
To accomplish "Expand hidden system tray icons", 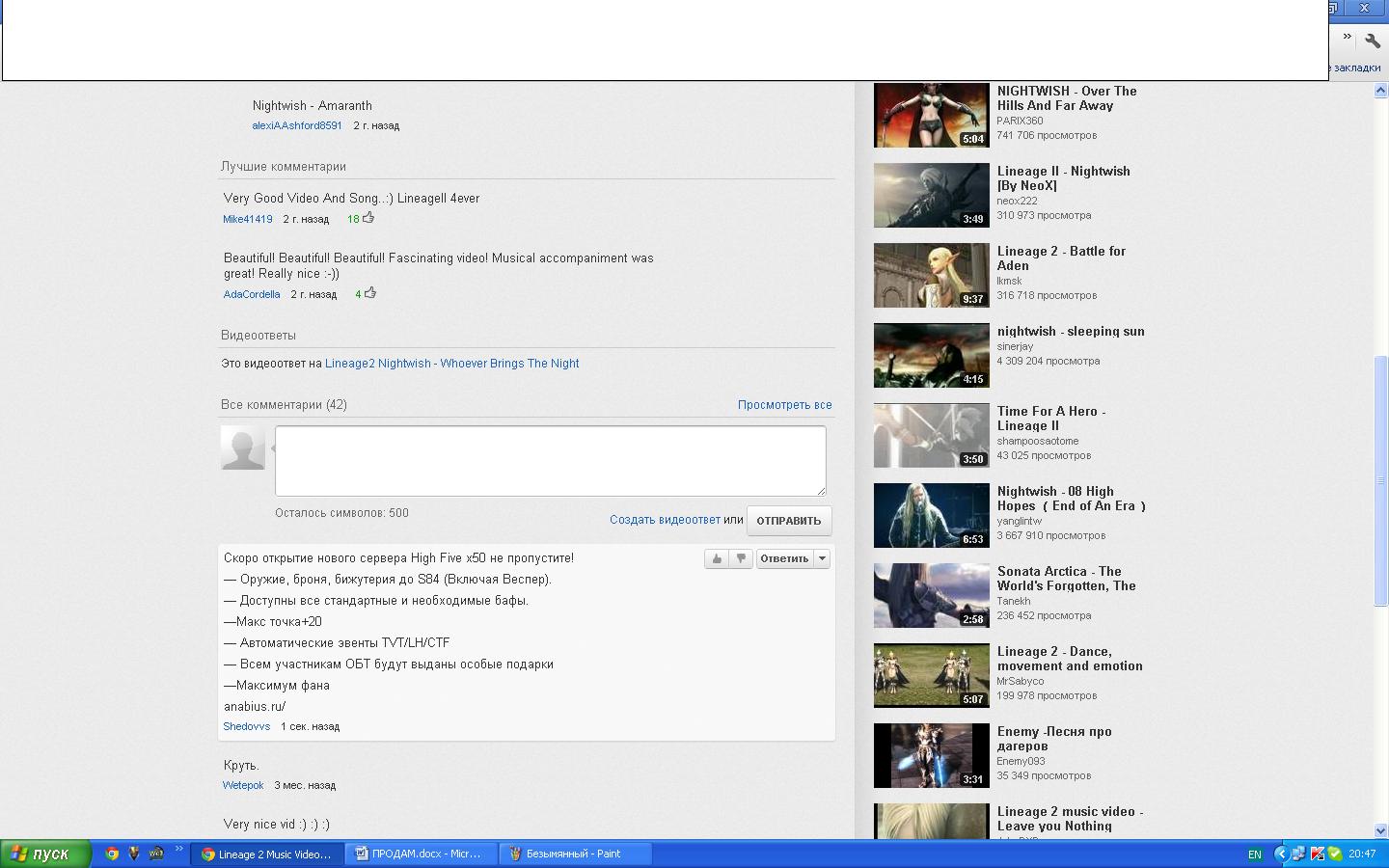I will (1281, 854).
